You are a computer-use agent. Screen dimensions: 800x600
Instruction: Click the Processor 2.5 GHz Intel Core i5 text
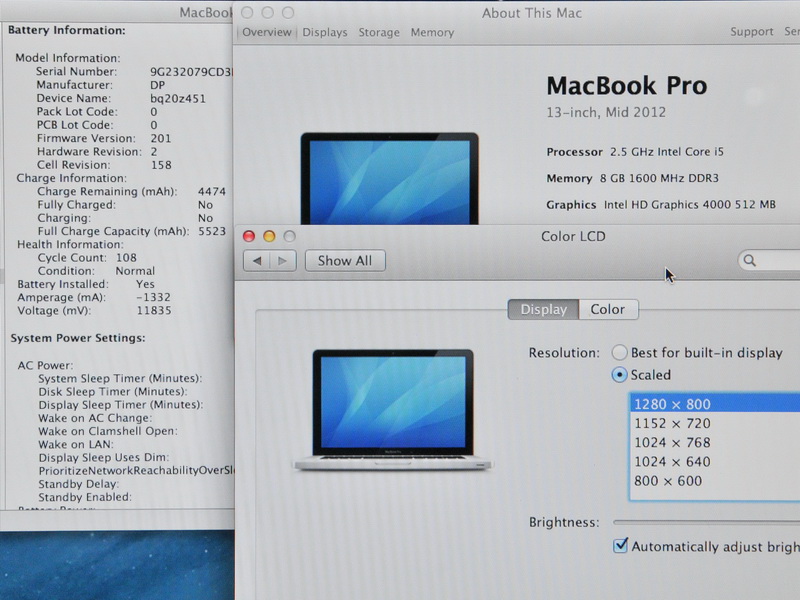635,152
